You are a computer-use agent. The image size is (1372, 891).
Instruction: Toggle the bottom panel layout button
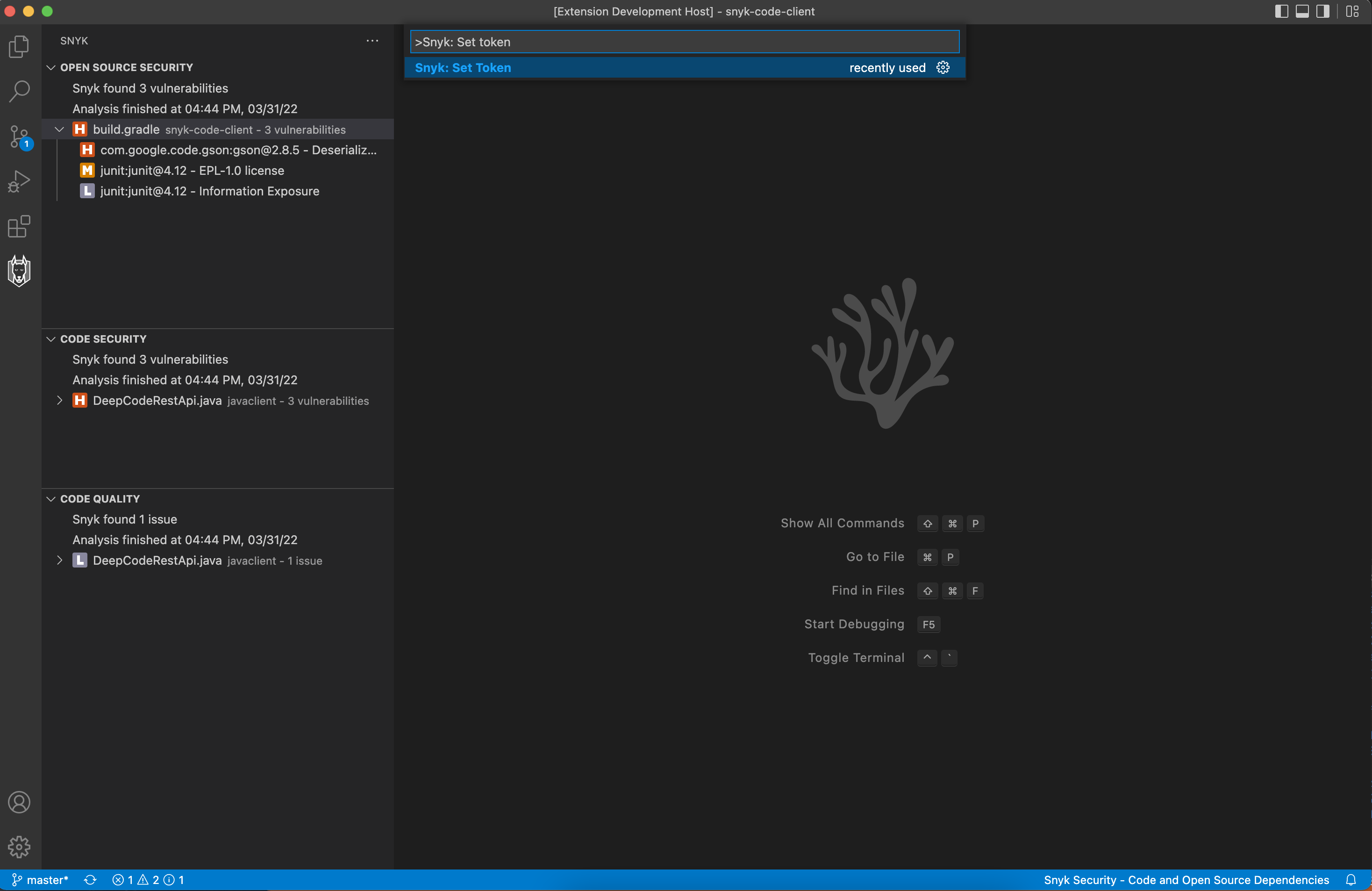[x=1301, y=11]
